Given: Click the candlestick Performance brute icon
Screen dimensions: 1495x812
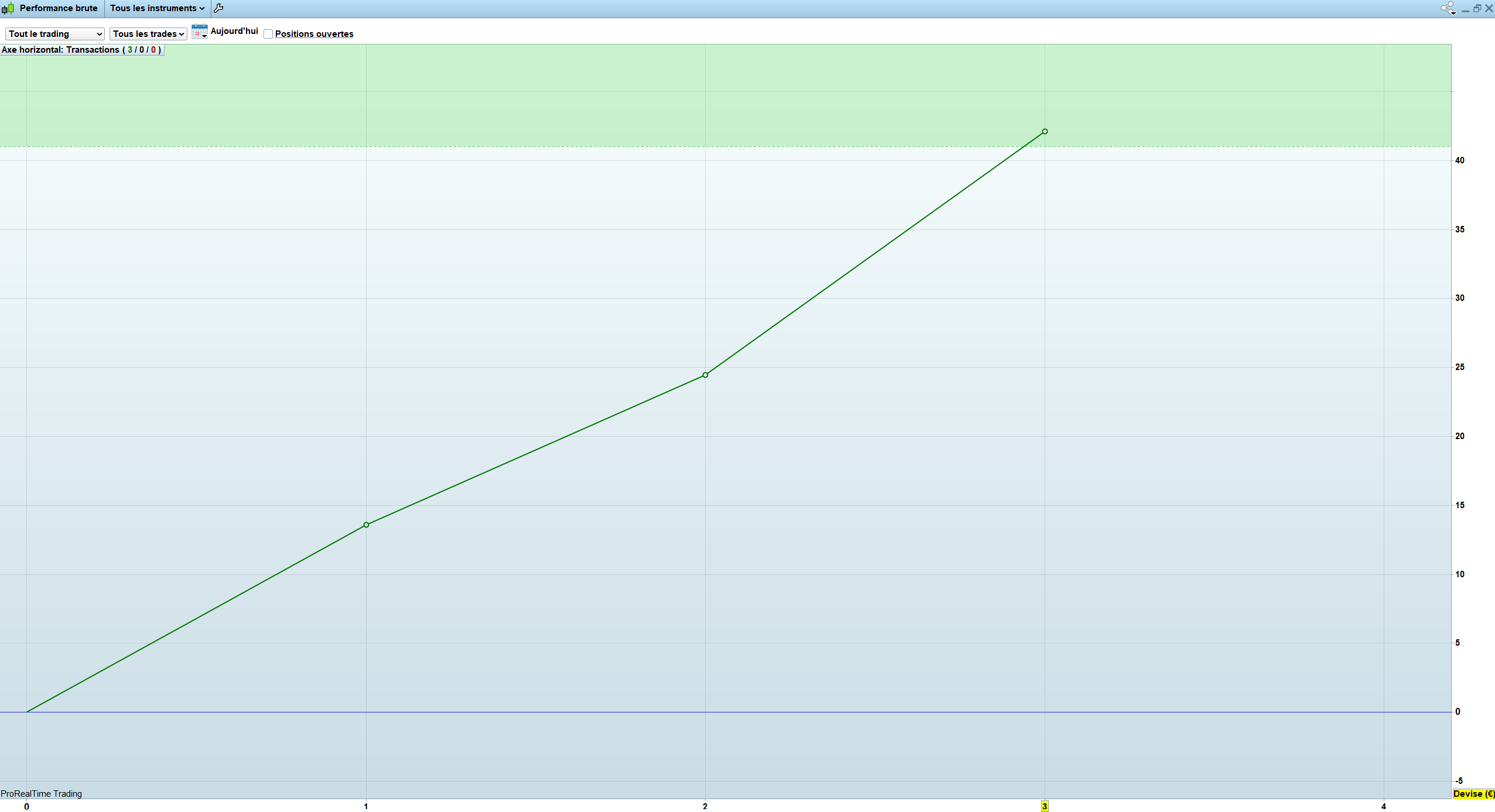Looking at the screenshot, I should (x=8, y=8).
